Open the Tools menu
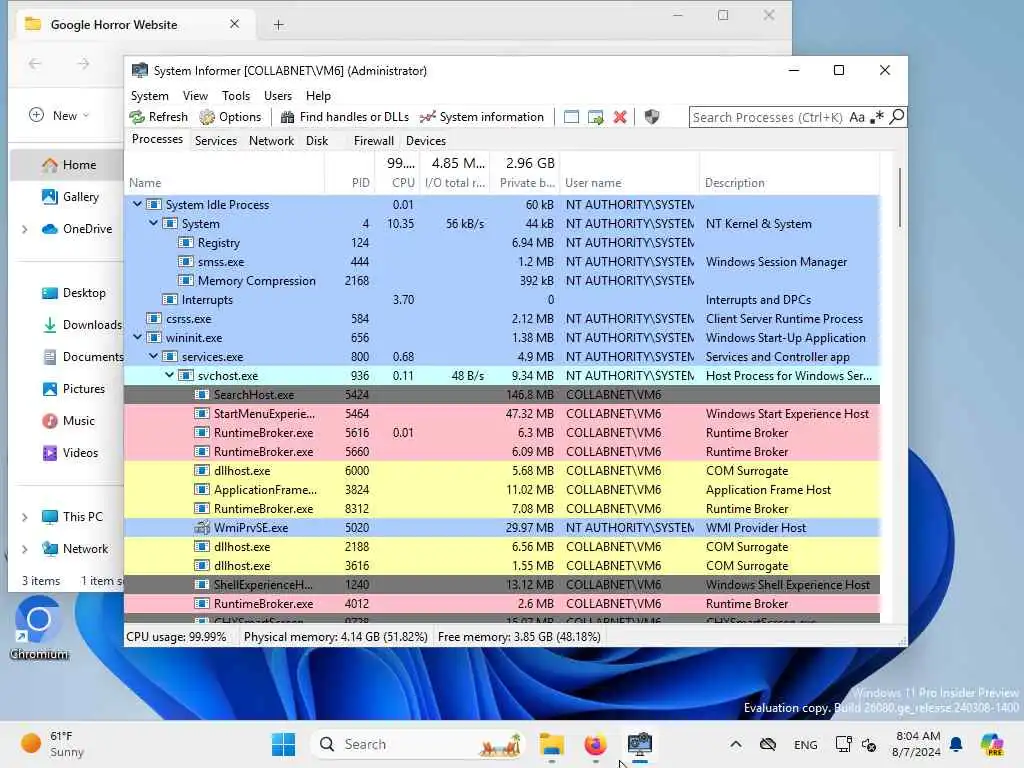 [236, 96]
